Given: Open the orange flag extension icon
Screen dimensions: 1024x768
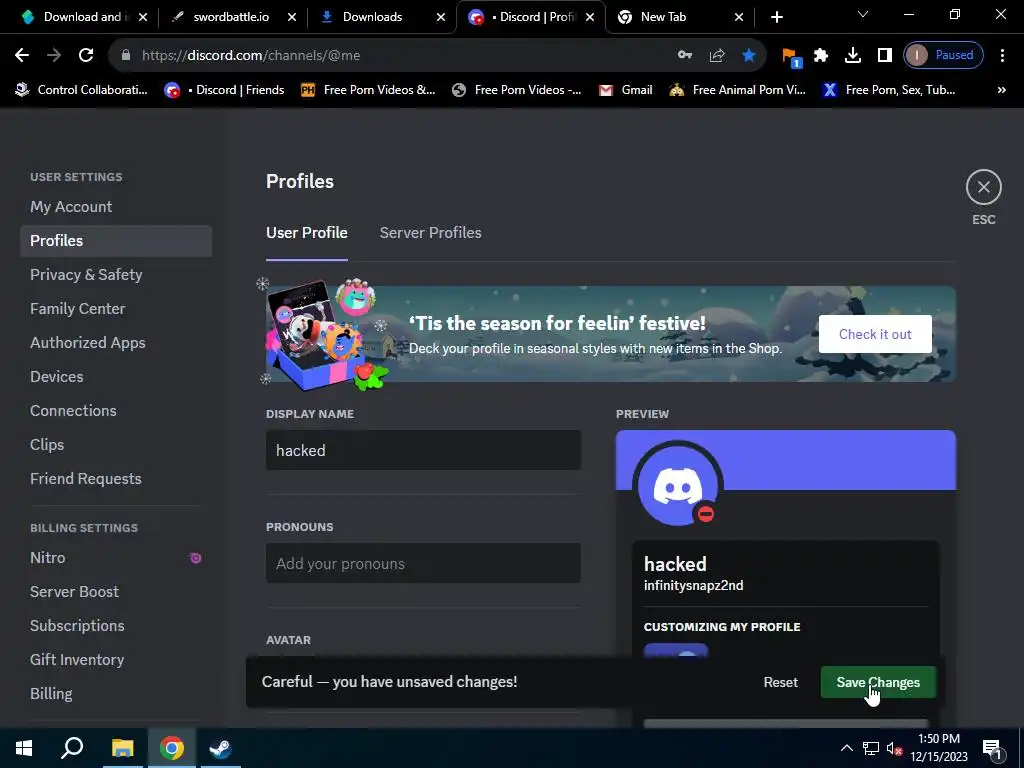Looking at the screenshot, I should pos(791,57).
